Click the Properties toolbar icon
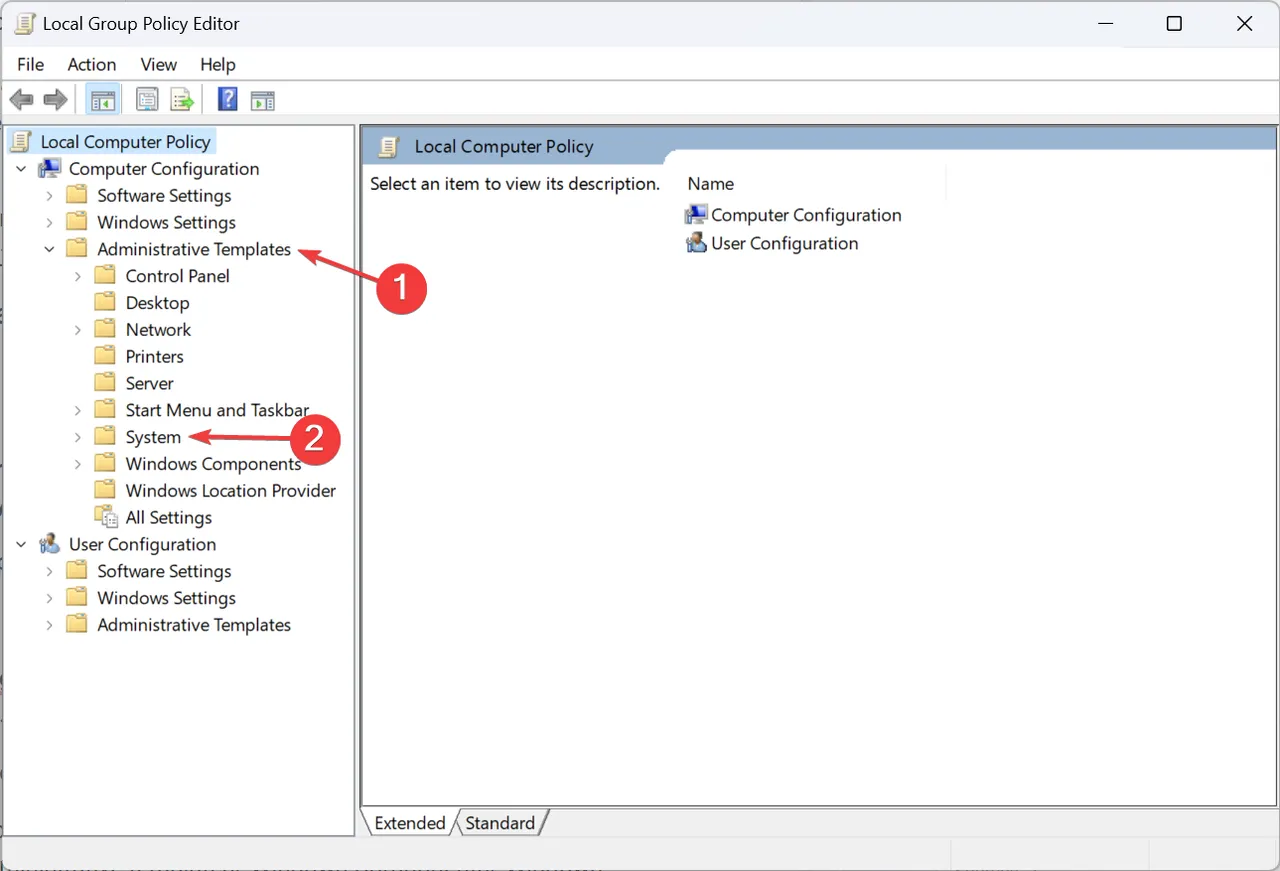 [x=147, y=100]
